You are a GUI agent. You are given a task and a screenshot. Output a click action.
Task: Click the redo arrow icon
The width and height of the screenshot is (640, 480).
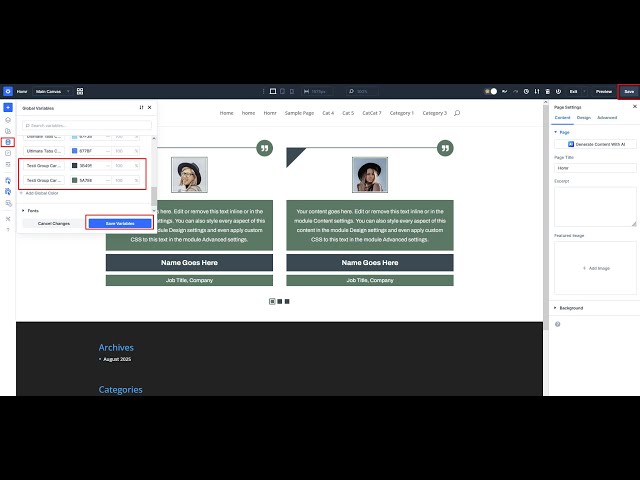(x=516, y=91)
